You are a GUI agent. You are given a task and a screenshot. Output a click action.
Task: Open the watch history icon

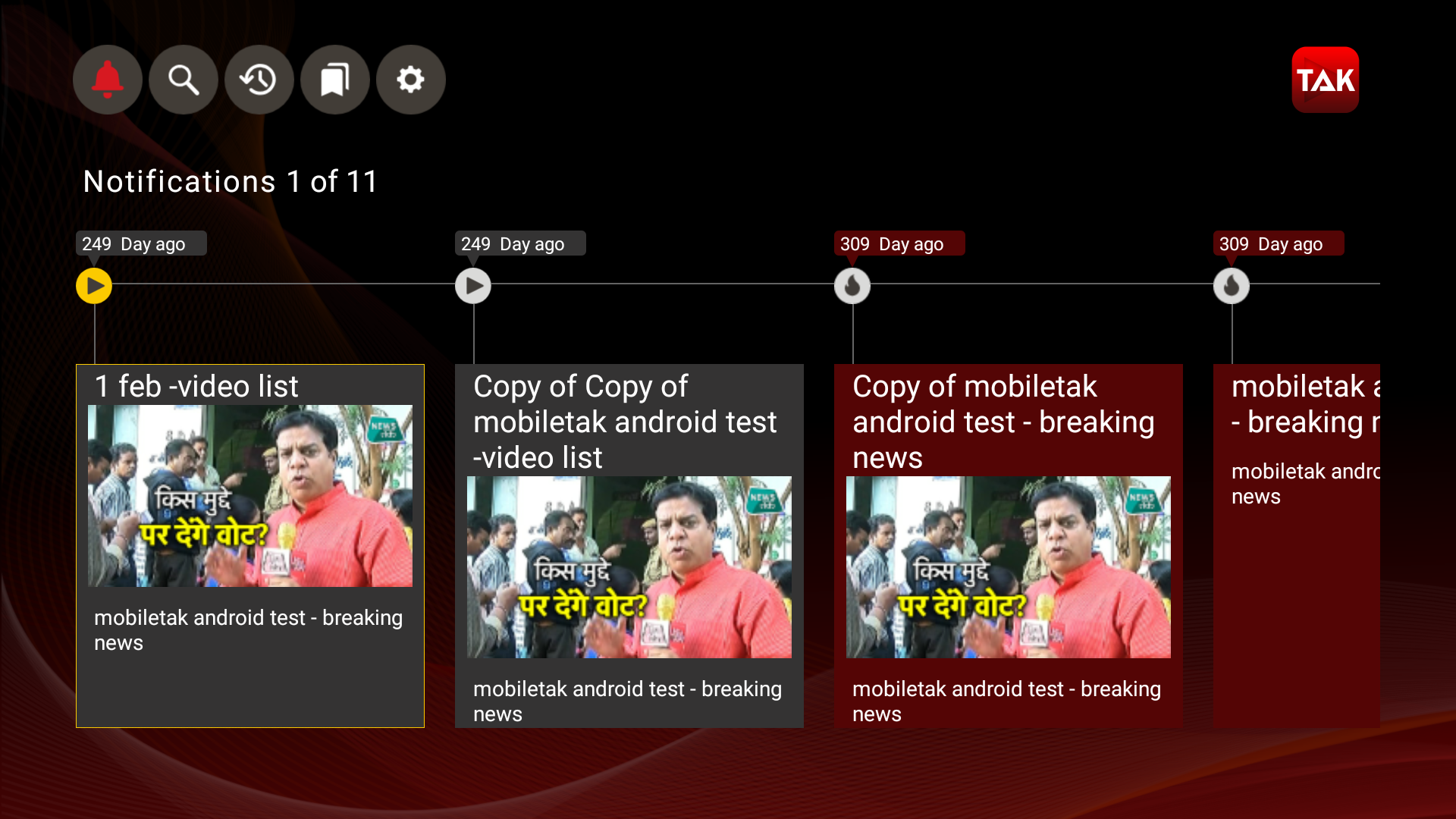coord(259,79)
